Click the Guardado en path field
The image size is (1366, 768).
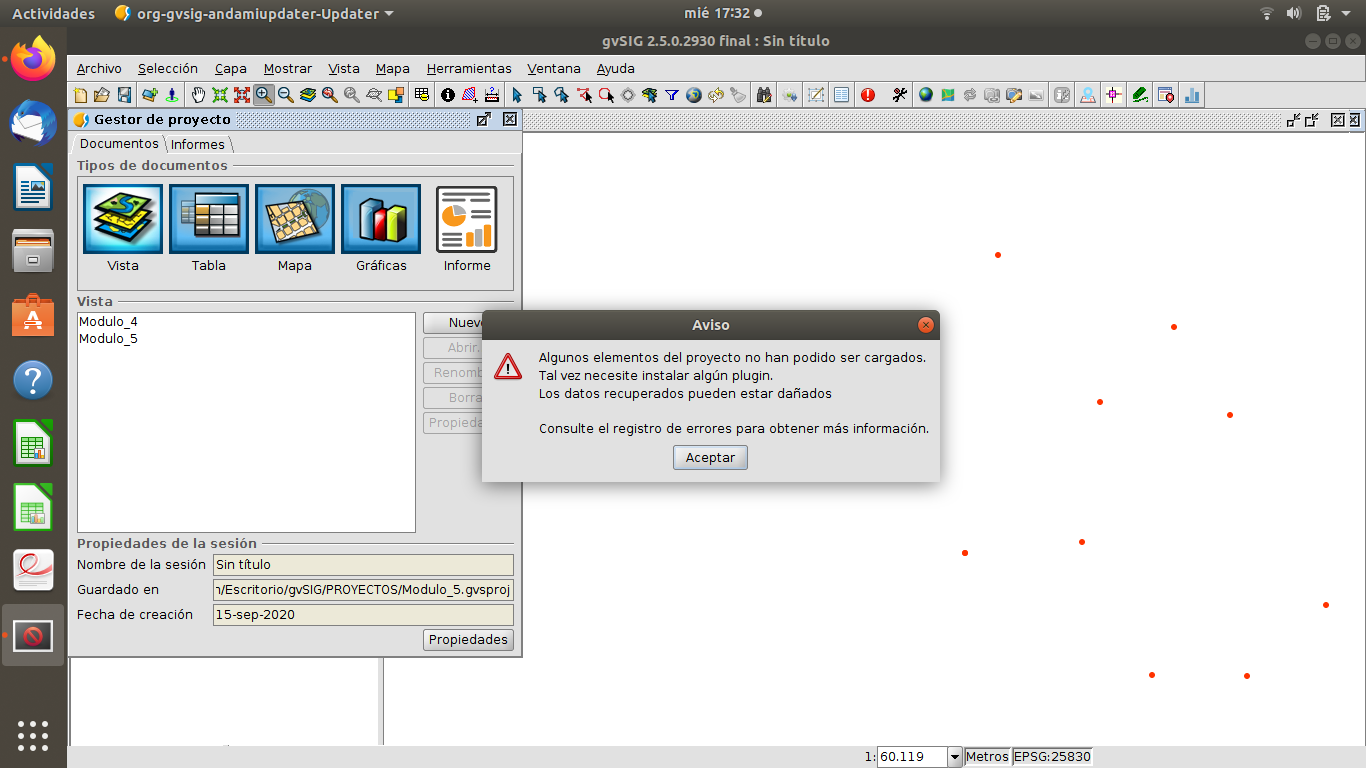click(x=363, y=590)
